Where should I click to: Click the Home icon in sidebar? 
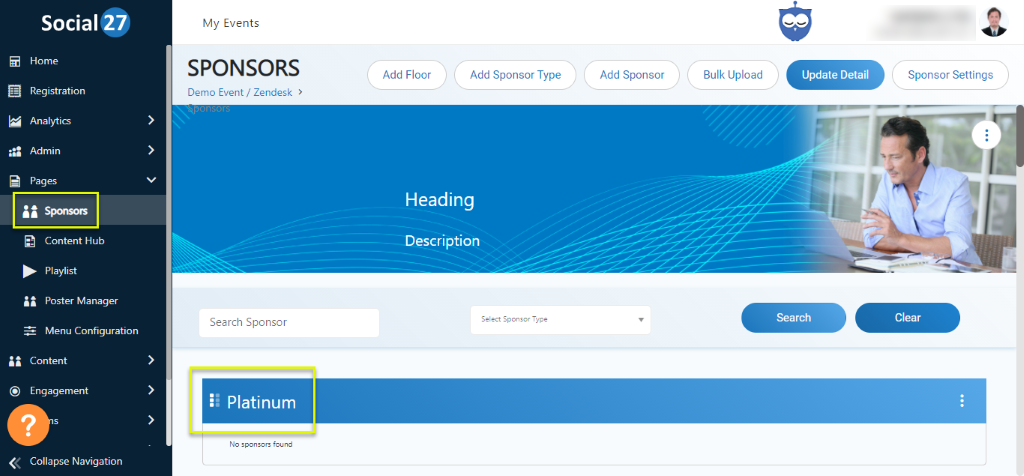pyautogui.click(x=15, y=61)
